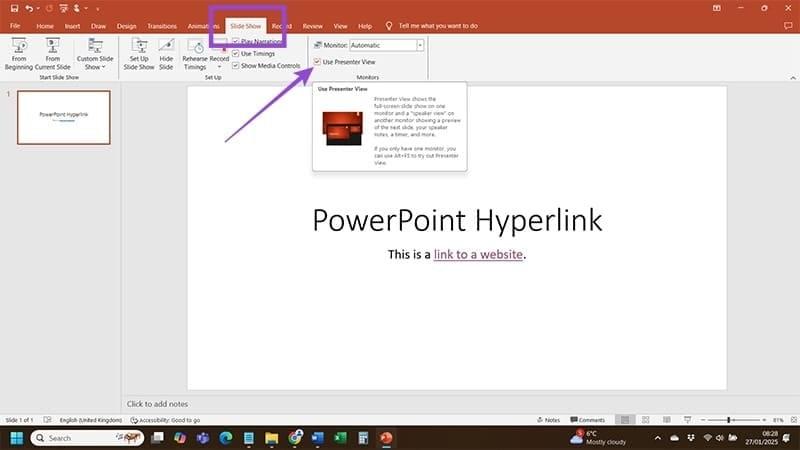Toggle the Play Narrations checkbox

point(236,41)
